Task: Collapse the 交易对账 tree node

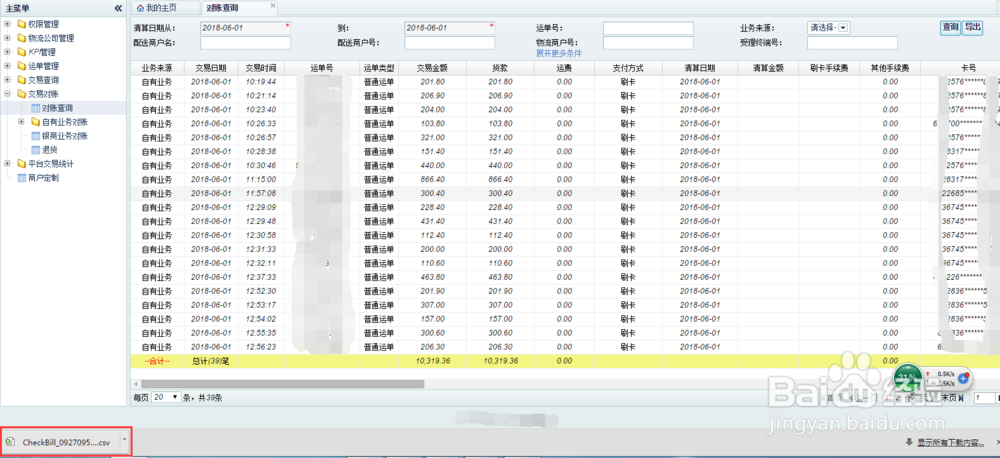Action: tap(7, 94)
